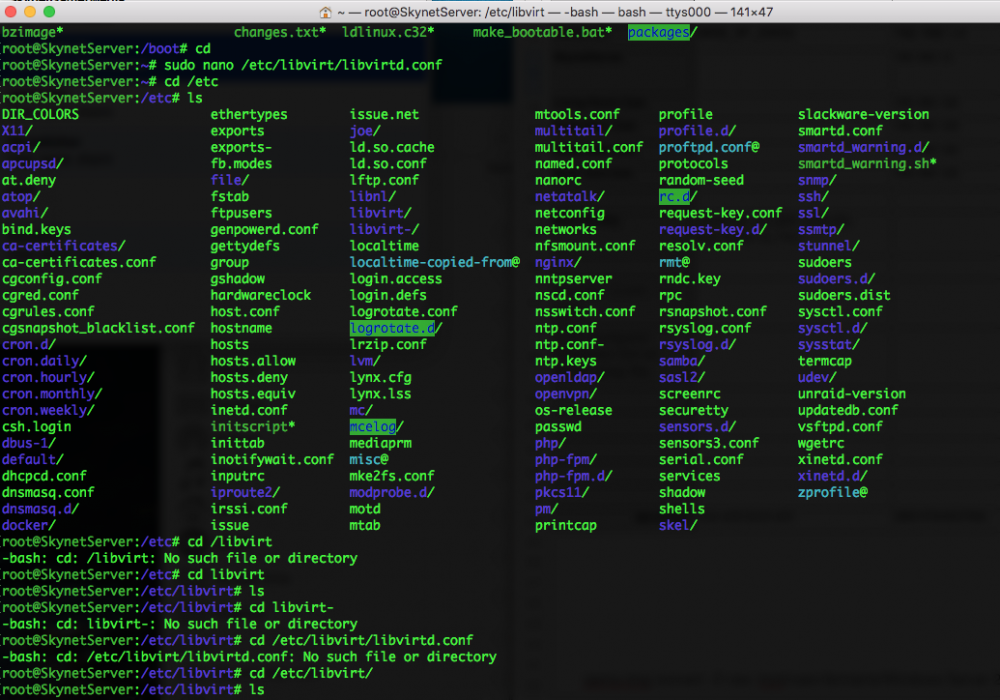The image size is (1000, 700).
Task: Click the highlighted rc.d directory entry
Action: tap(675, 196)
